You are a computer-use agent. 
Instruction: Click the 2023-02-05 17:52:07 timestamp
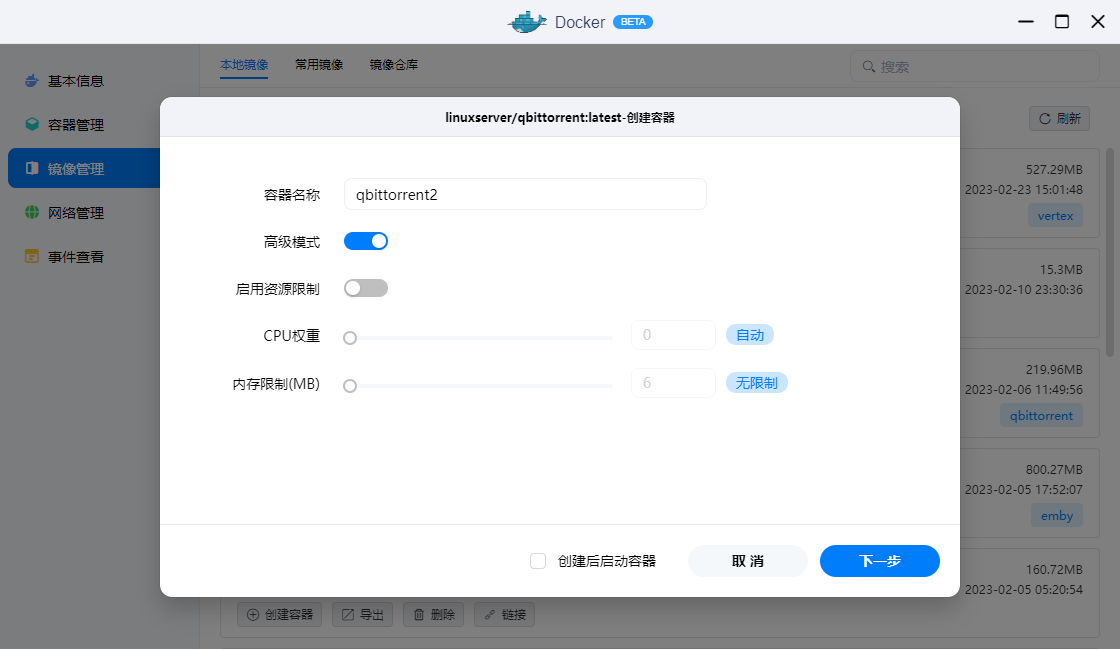[1024, 490]
